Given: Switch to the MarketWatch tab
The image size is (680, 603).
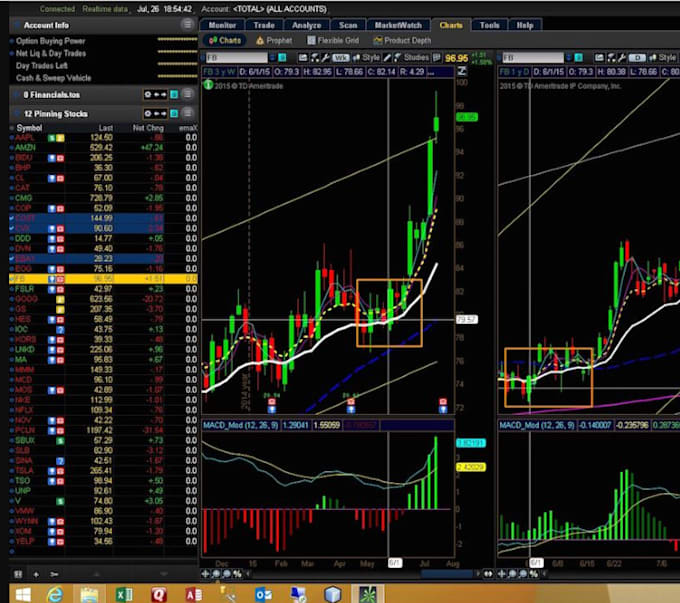Looking at the screenshot, I should (398, 25).
